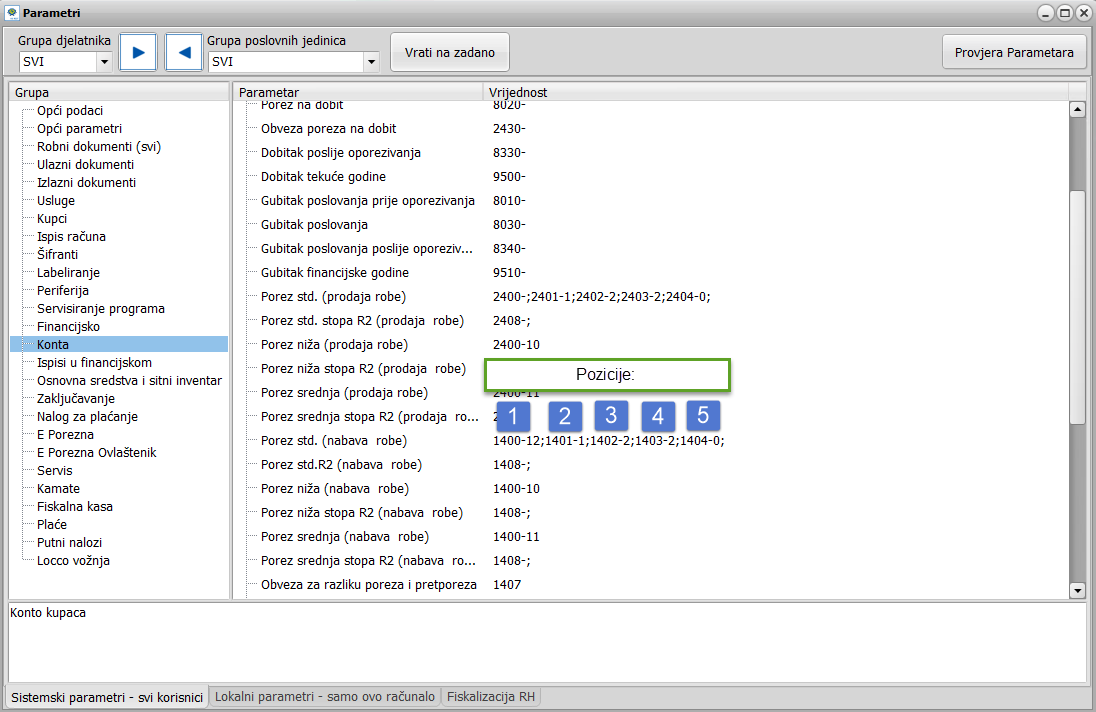Select position number 3 tile
The width and height of the screenshot is (1096, 712).
611,415
